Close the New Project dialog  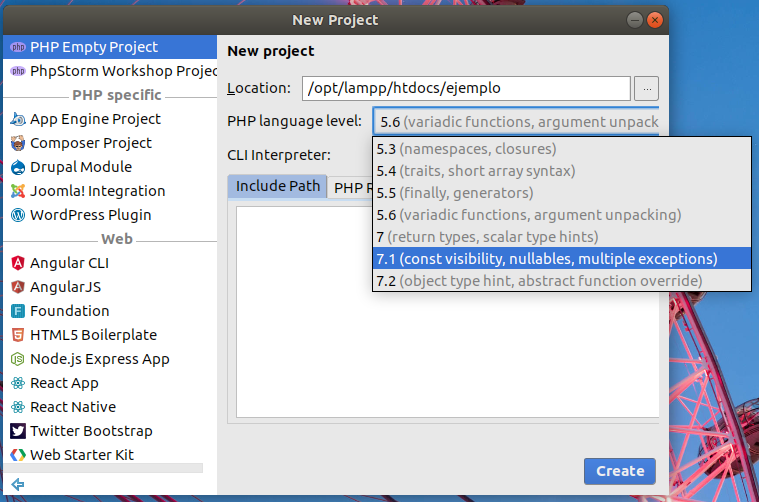pos(655,20)
